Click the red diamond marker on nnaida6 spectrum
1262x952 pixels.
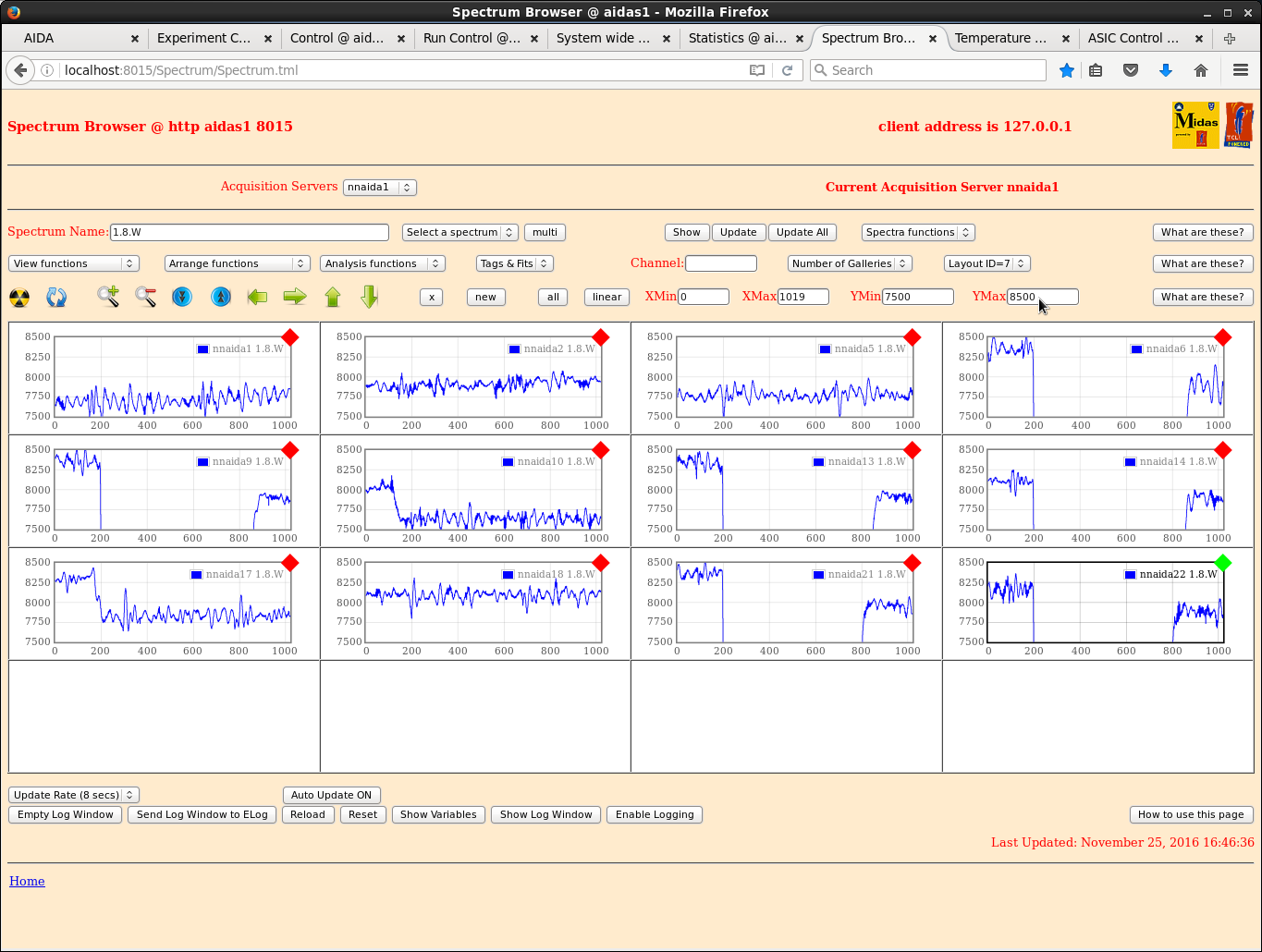coord(1222,337)
